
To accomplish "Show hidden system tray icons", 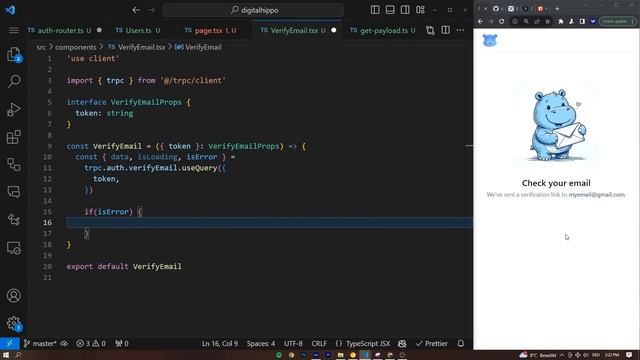I will click(x=562, y=355).
